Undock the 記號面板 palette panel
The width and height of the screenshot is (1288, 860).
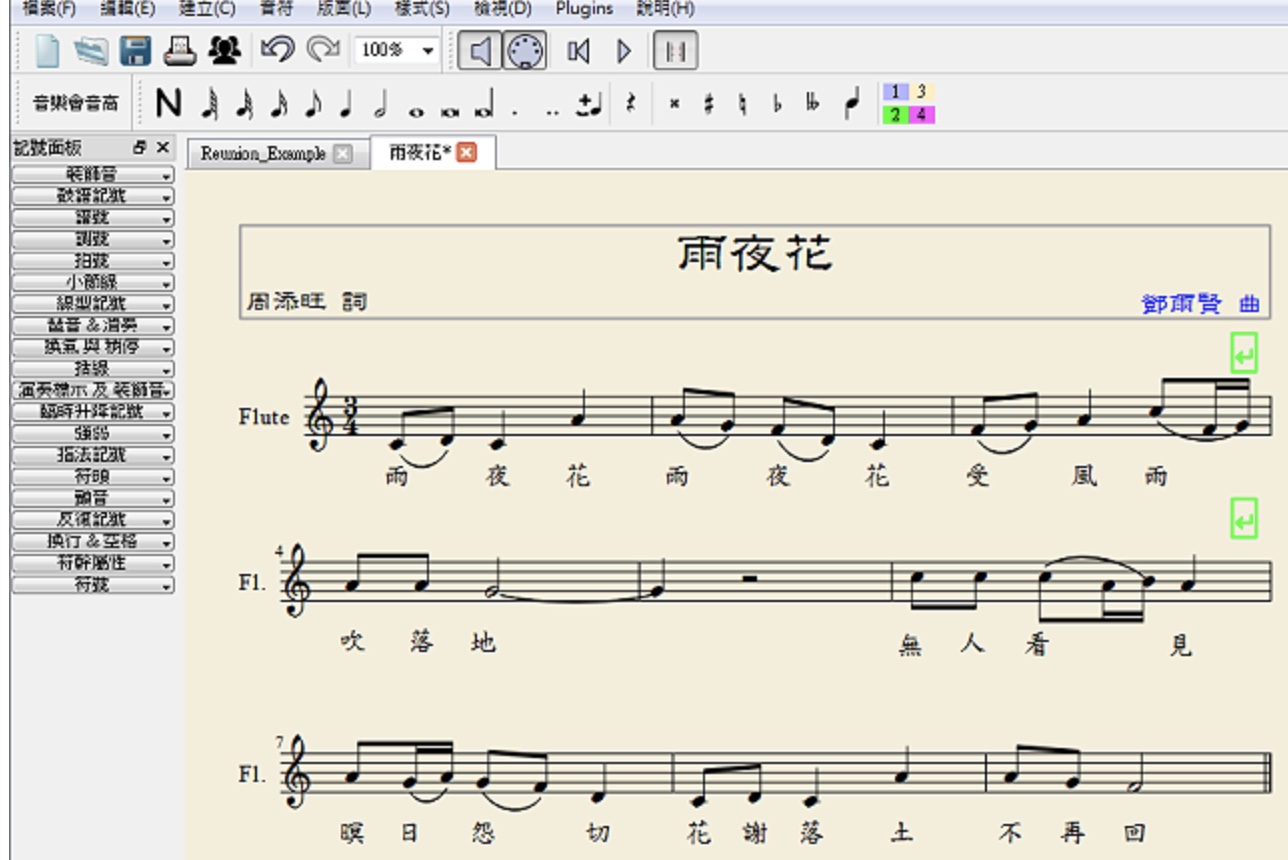point(140,148)
